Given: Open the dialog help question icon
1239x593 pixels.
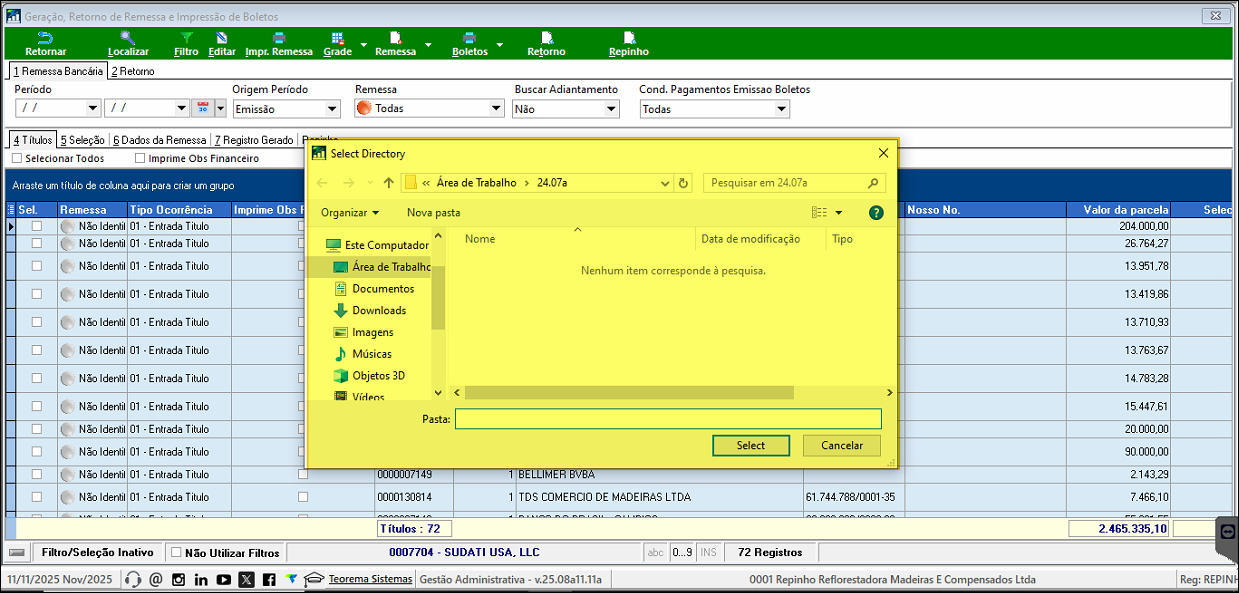Looking at the screenshot, I should coord(876,213).
